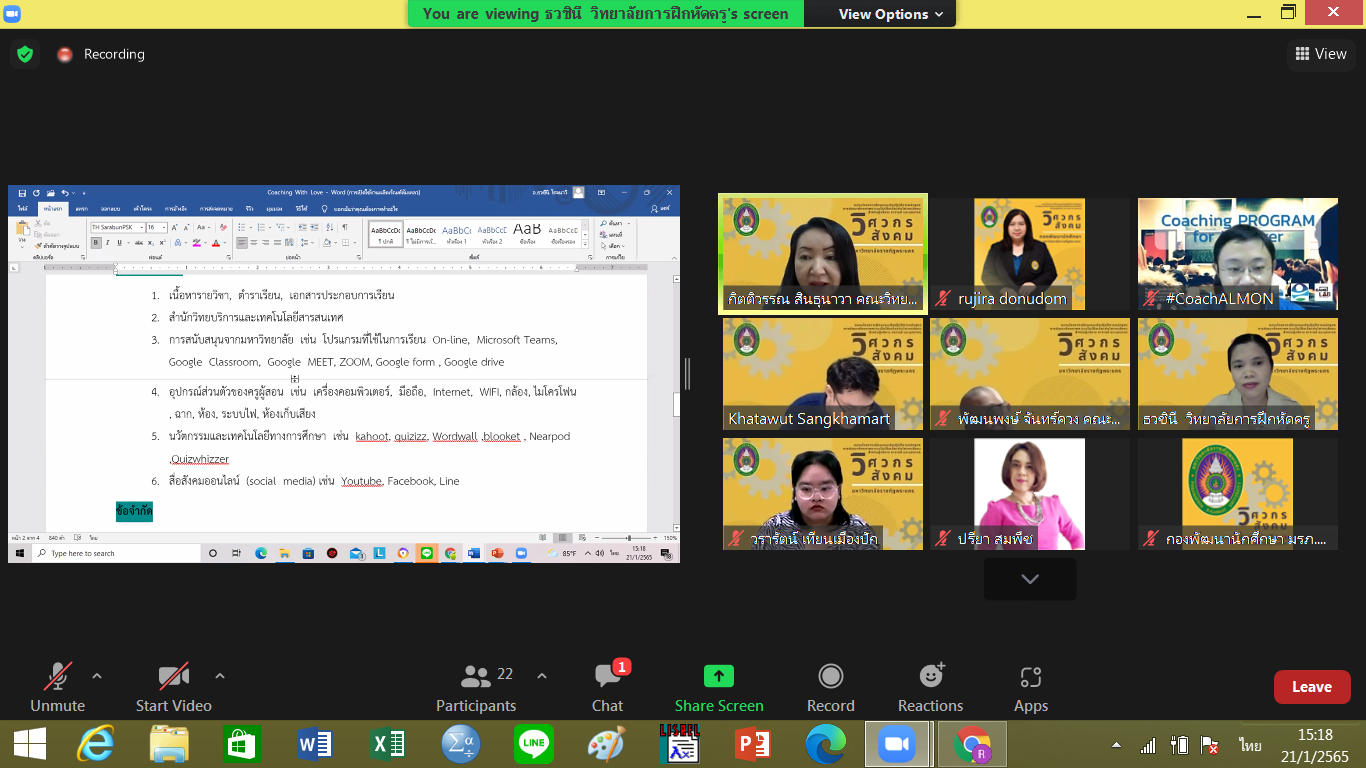Image resolution: width=1366 pixels, height=768 pixels.
Task: Click the Windows Start button
Action: click(30, 745)
